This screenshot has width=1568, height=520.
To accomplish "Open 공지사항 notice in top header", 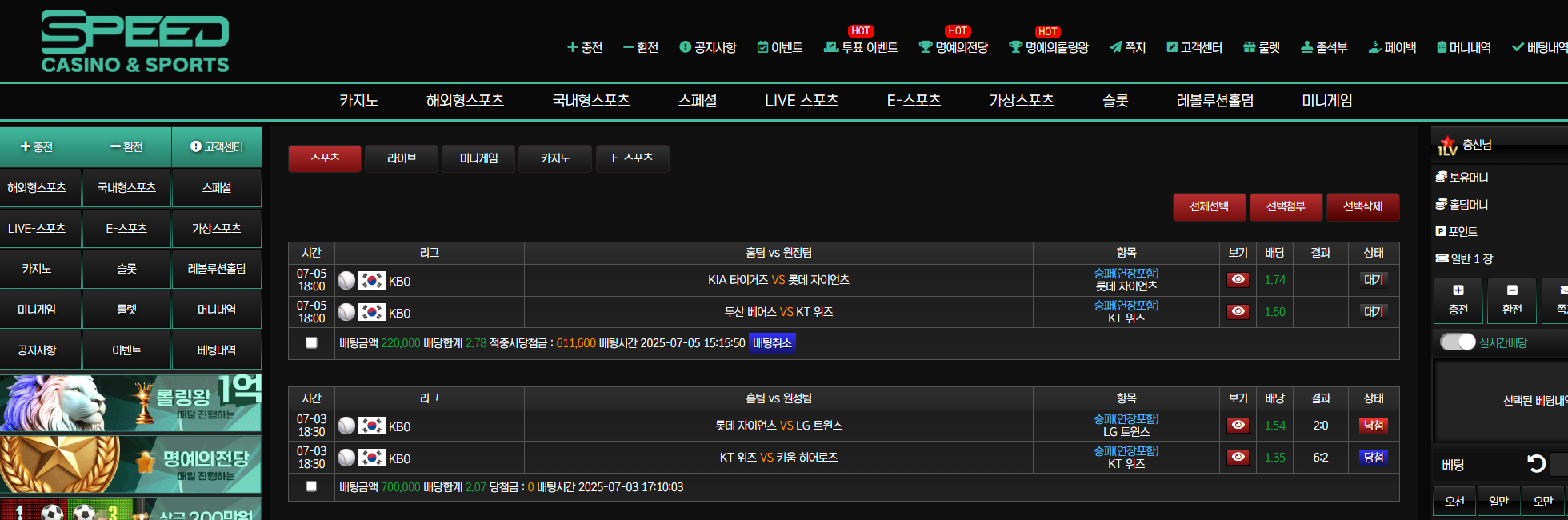I will coord(708,47).
